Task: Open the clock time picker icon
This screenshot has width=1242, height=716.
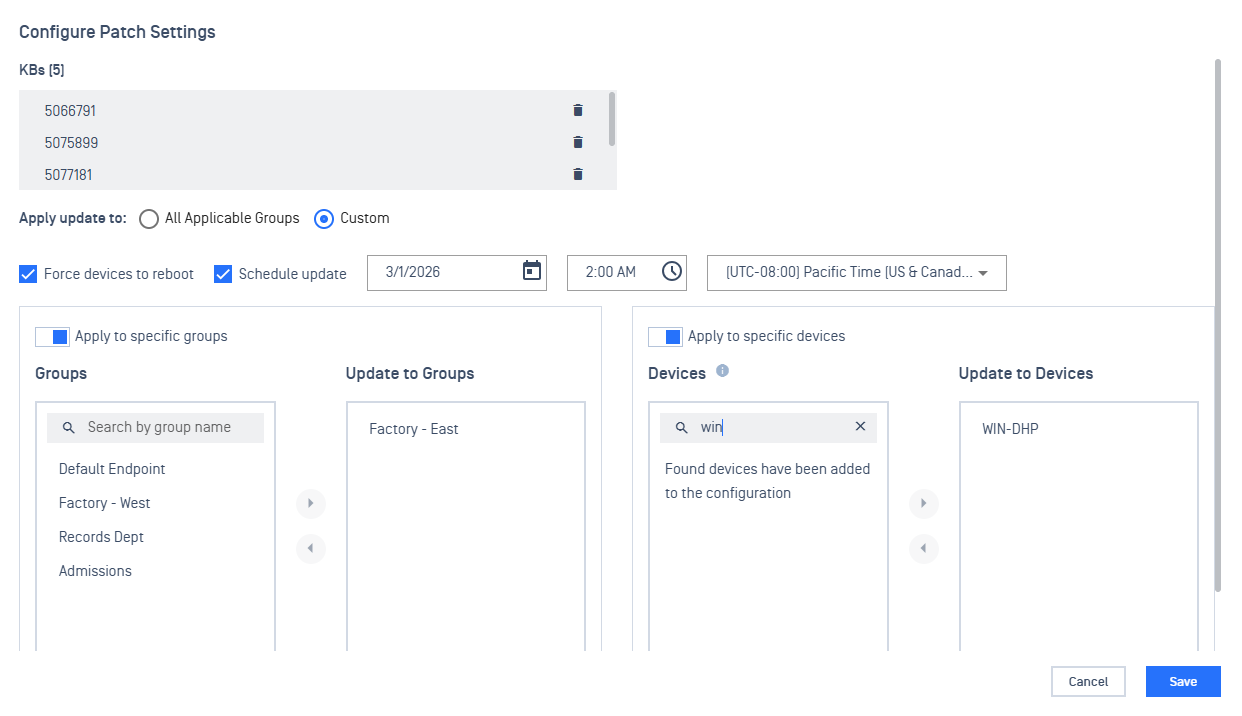Action: [x=672, y=271]
